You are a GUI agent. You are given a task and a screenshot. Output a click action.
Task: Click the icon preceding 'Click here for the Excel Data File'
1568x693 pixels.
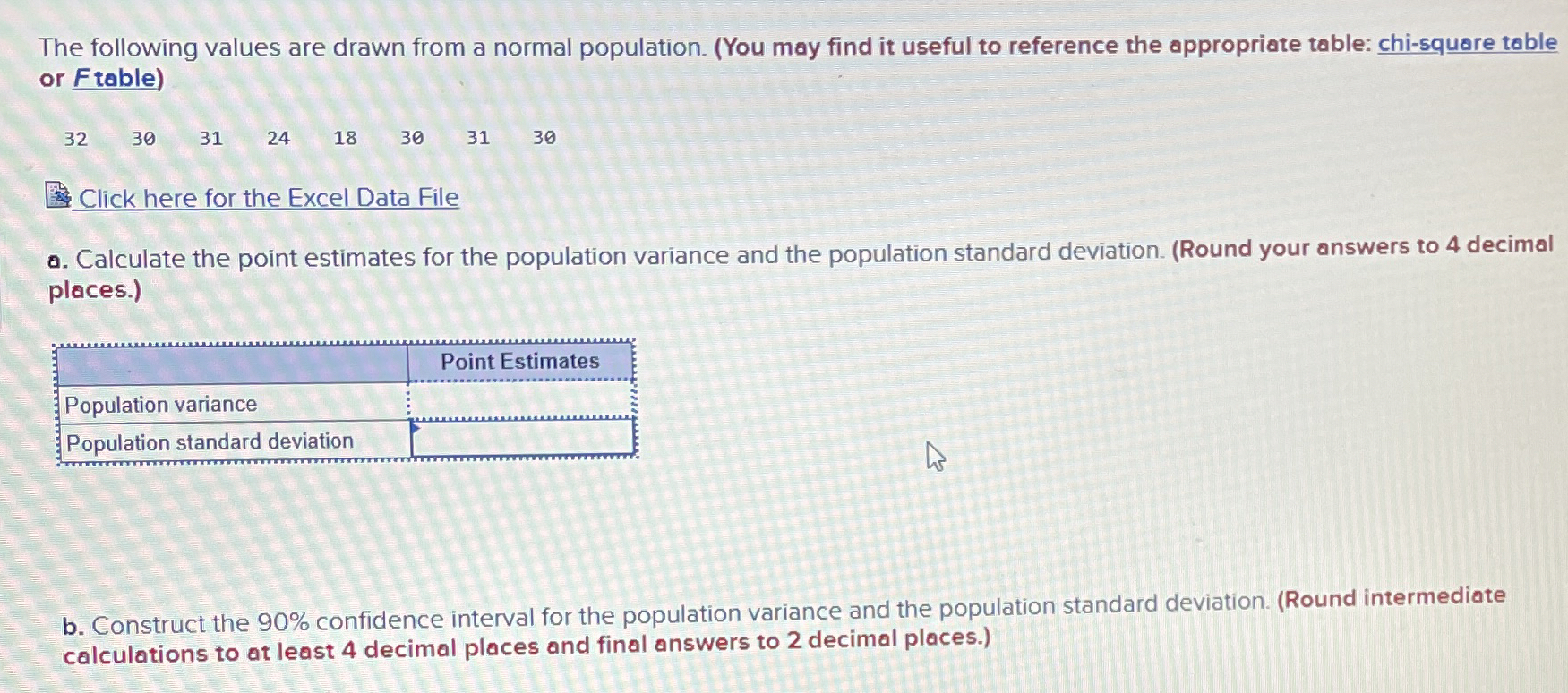[56, 195]
